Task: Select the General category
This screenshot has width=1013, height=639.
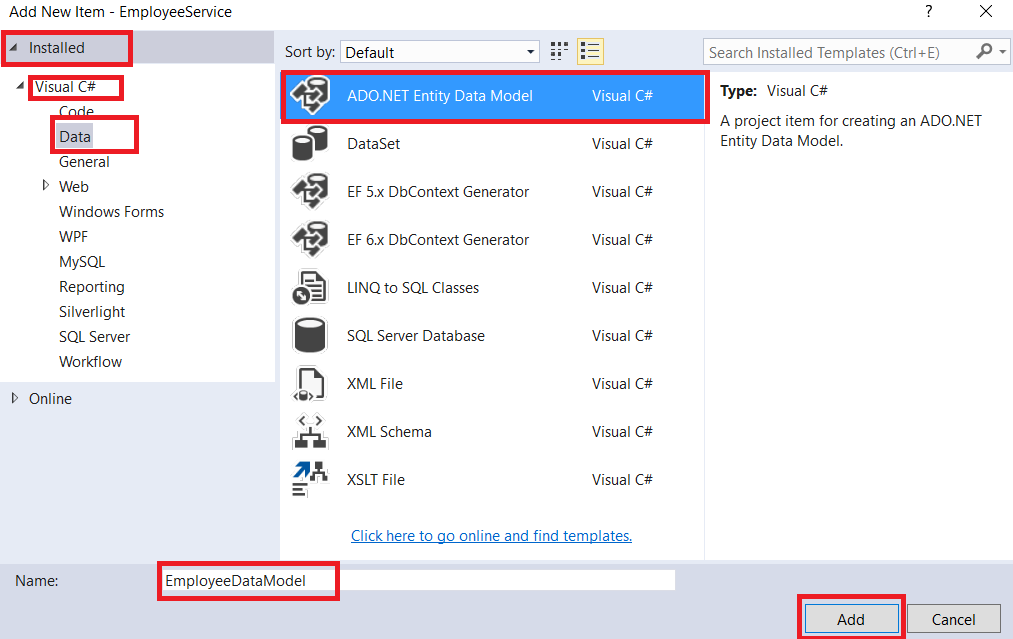Action: coord(84,162)
